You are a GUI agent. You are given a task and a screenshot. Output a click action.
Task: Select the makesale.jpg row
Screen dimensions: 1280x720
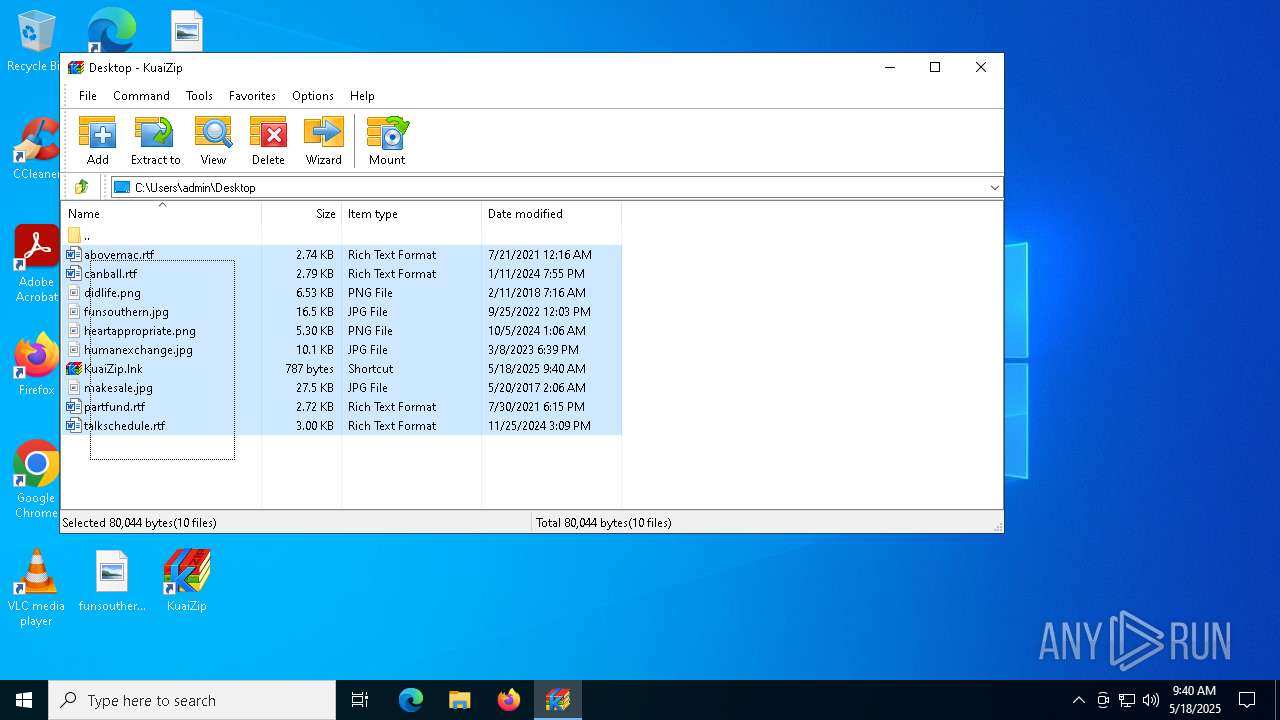coord(342,388)
